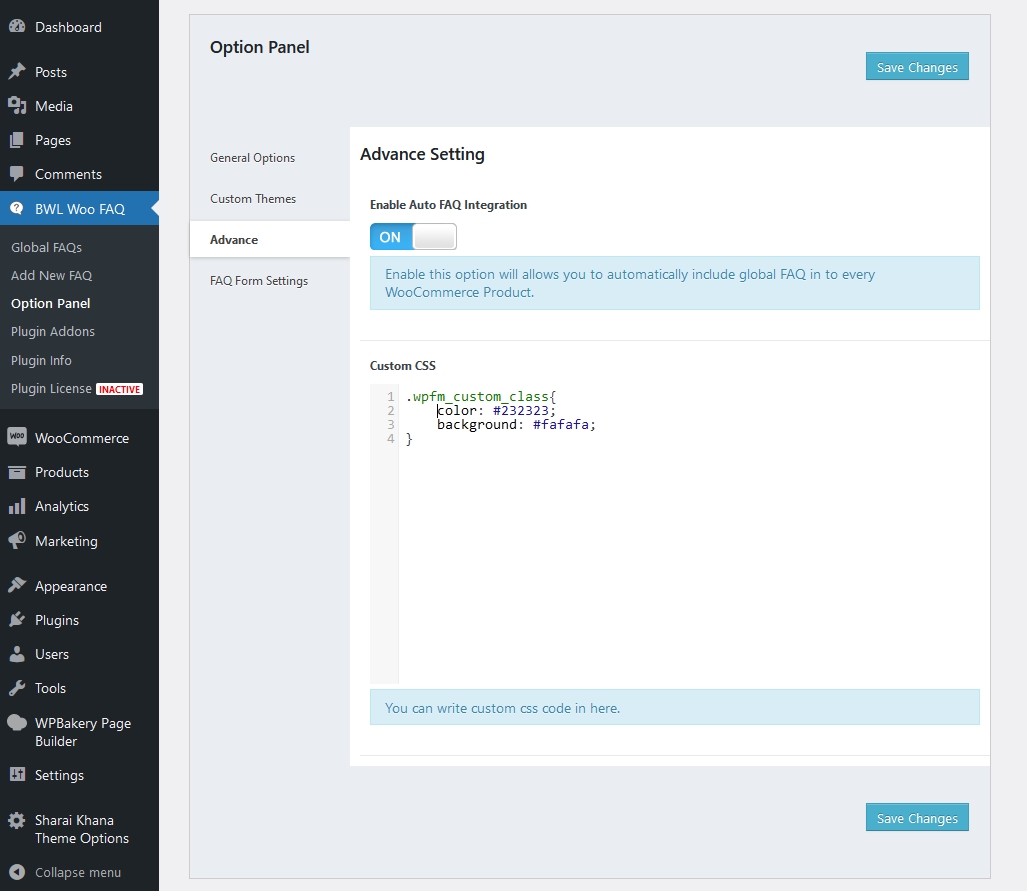
Task: Select the Media library icon
Action: 18,106
